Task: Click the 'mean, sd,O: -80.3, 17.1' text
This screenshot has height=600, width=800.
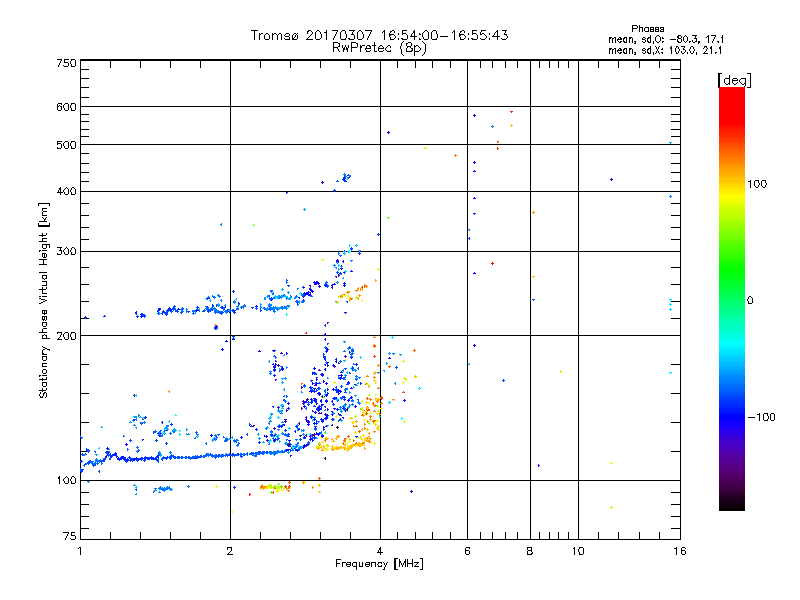Action: point(666,39)
